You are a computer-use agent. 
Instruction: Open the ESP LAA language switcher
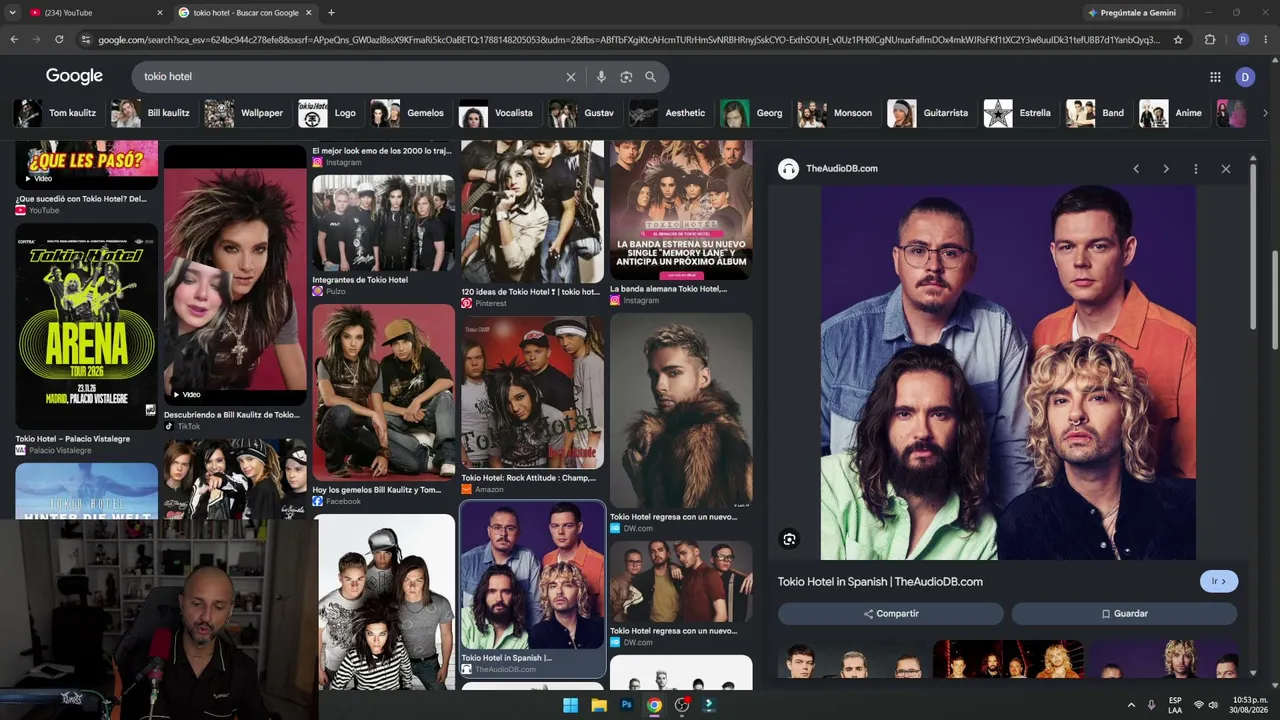(1175, 705)
